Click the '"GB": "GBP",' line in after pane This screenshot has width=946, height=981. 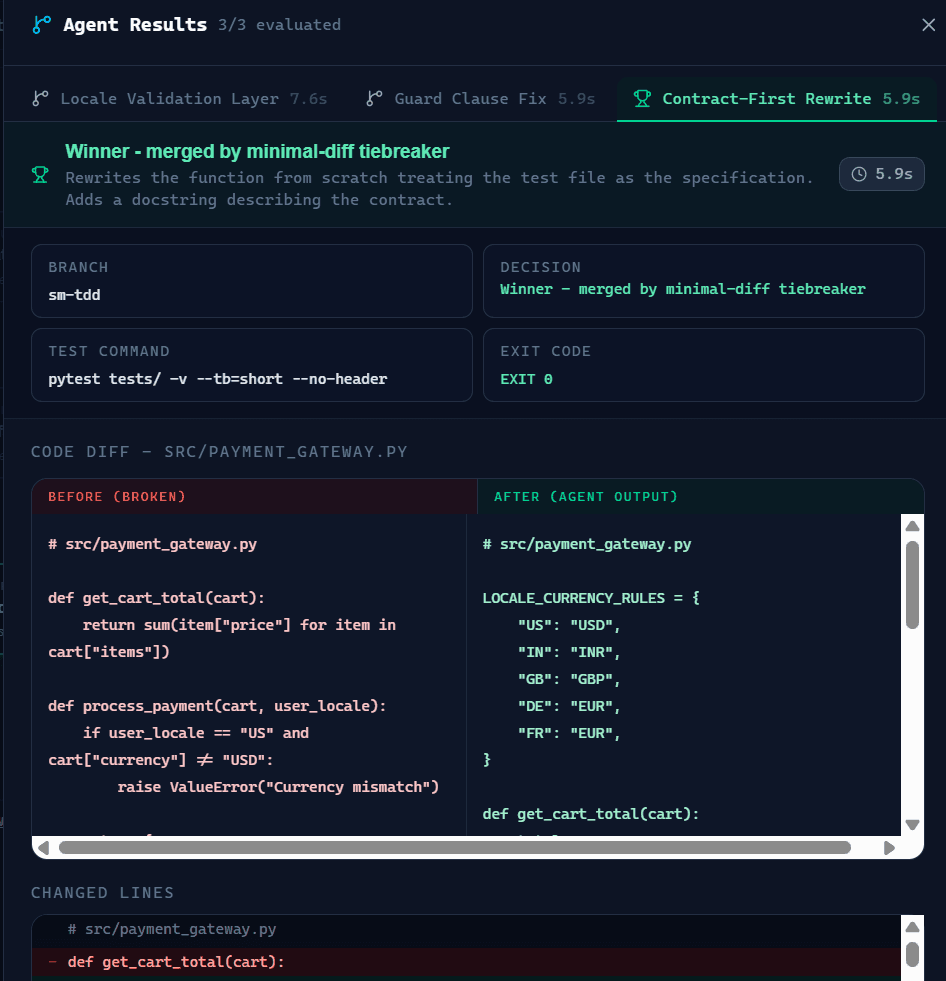569,679
